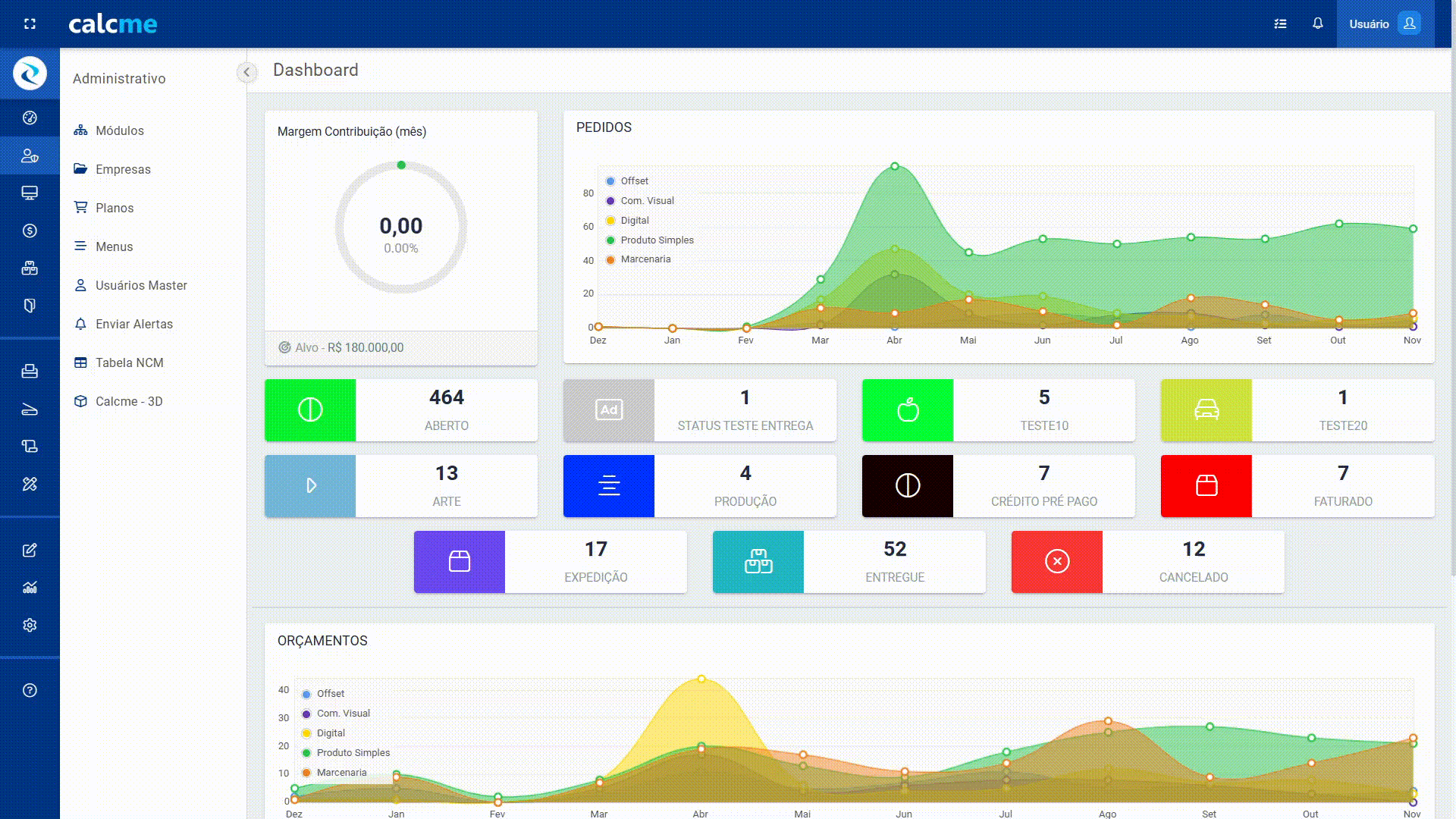The height and width of the screenshot is (819, 1456).
Task: Click the monitor icon in left sidebar
Action: pyautogui.click(x=30, y=193)
